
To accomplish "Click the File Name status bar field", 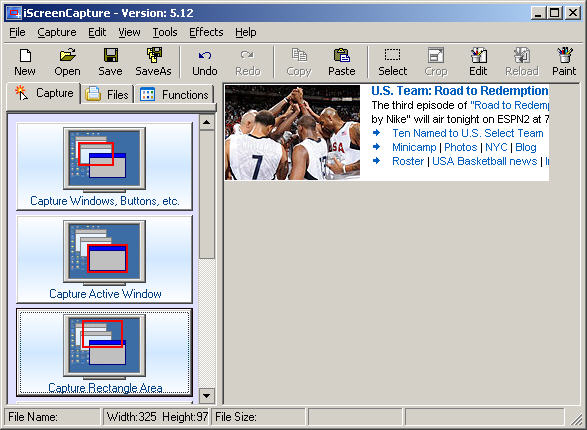I will point(52,417).
